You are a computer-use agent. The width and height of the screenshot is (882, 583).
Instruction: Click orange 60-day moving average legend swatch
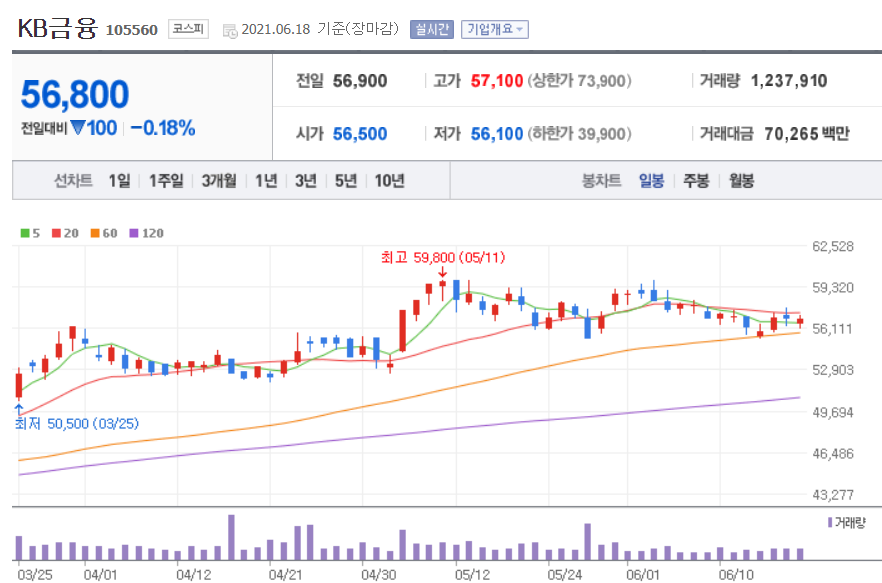pos(95,233)
